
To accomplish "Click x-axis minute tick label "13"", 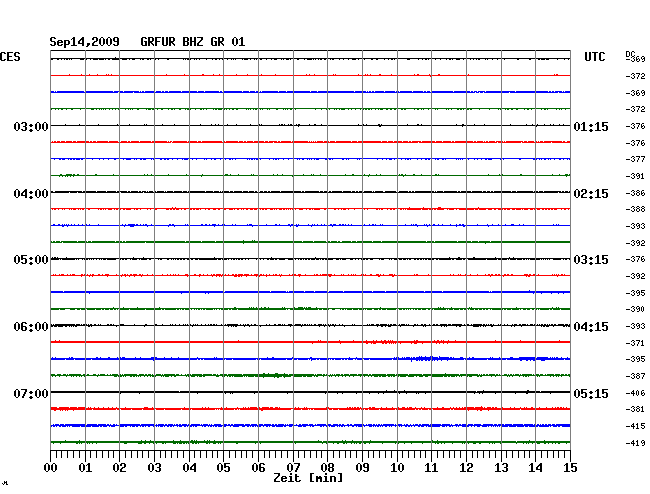I will [501, 468].
